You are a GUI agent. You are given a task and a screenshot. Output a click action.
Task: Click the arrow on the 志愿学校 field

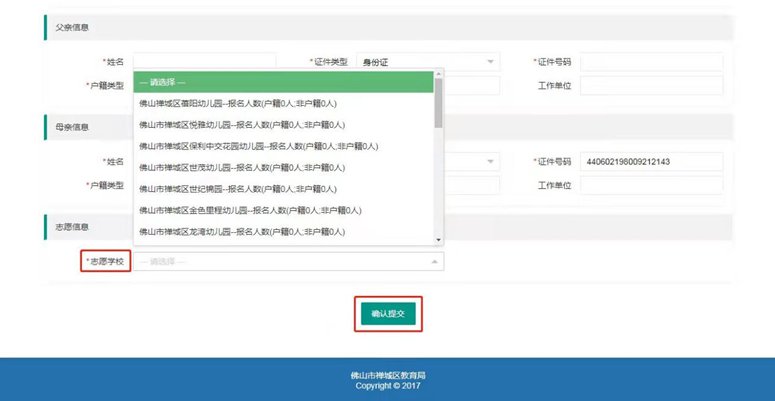click(434, 261)
